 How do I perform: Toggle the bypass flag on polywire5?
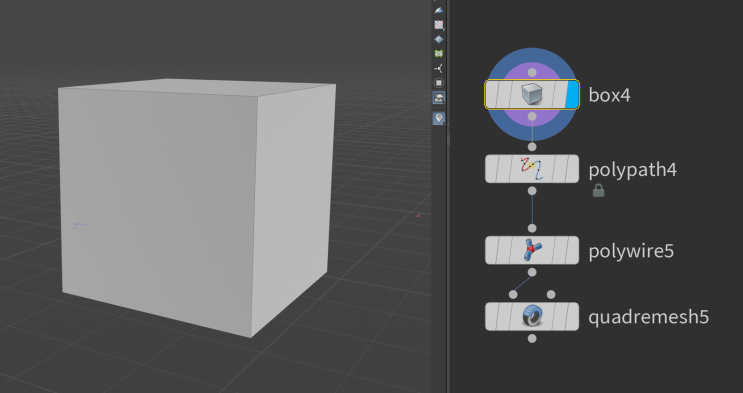[492, 250]
